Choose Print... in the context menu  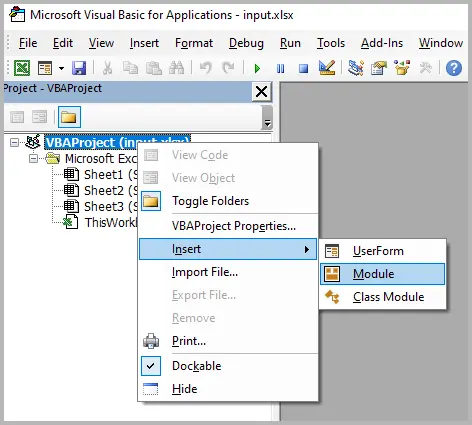(228, 341)
